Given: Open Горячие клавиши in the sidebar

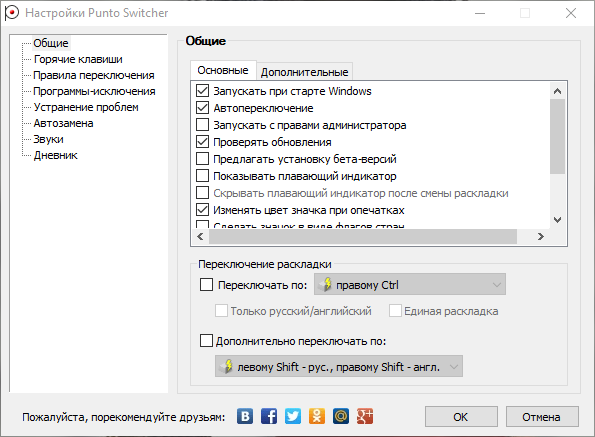Looking at the screenshot, I should 78,59.
